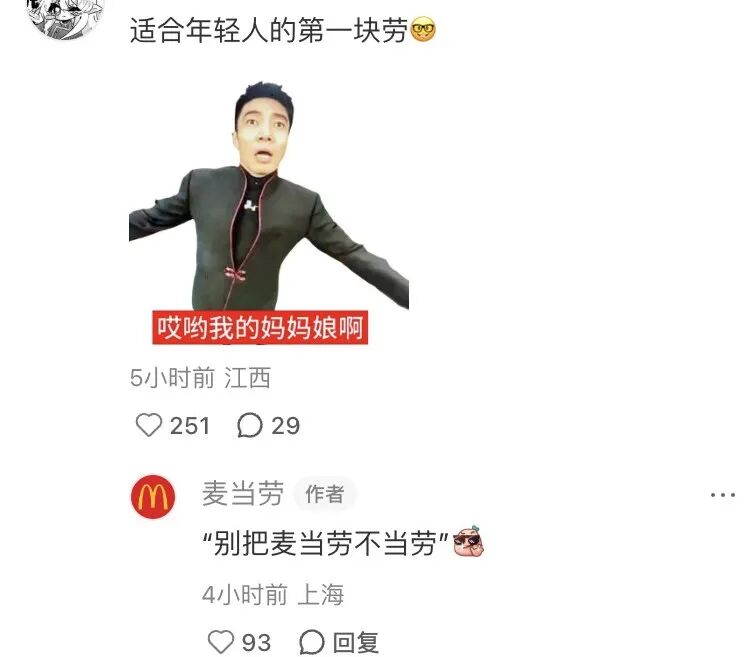
Task: Tap the 93 like count number
Action: click(256, 643)
